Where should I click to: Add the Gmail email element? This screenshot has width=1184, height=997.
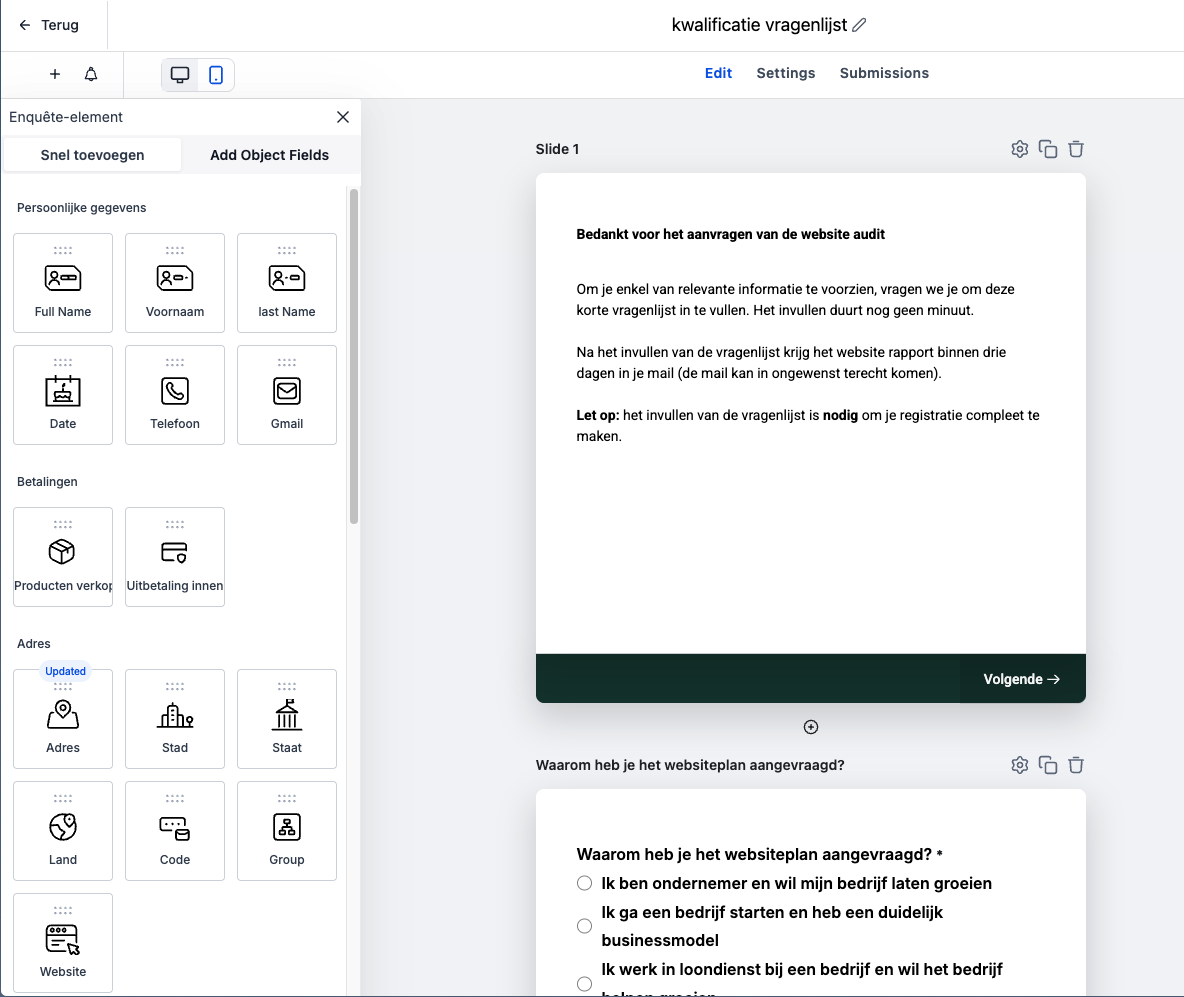(287, 395)
